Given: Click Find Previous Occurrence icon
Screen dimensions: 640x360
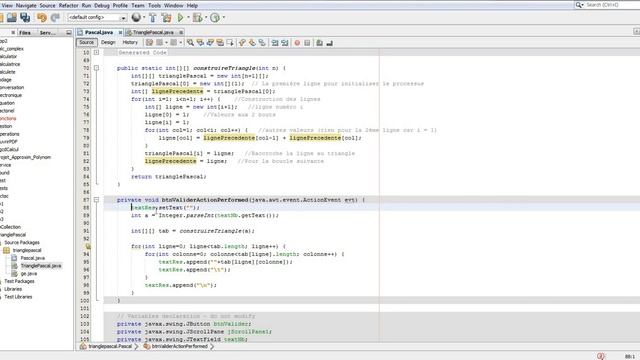Looking at the screenshot, I should (200, 42).
